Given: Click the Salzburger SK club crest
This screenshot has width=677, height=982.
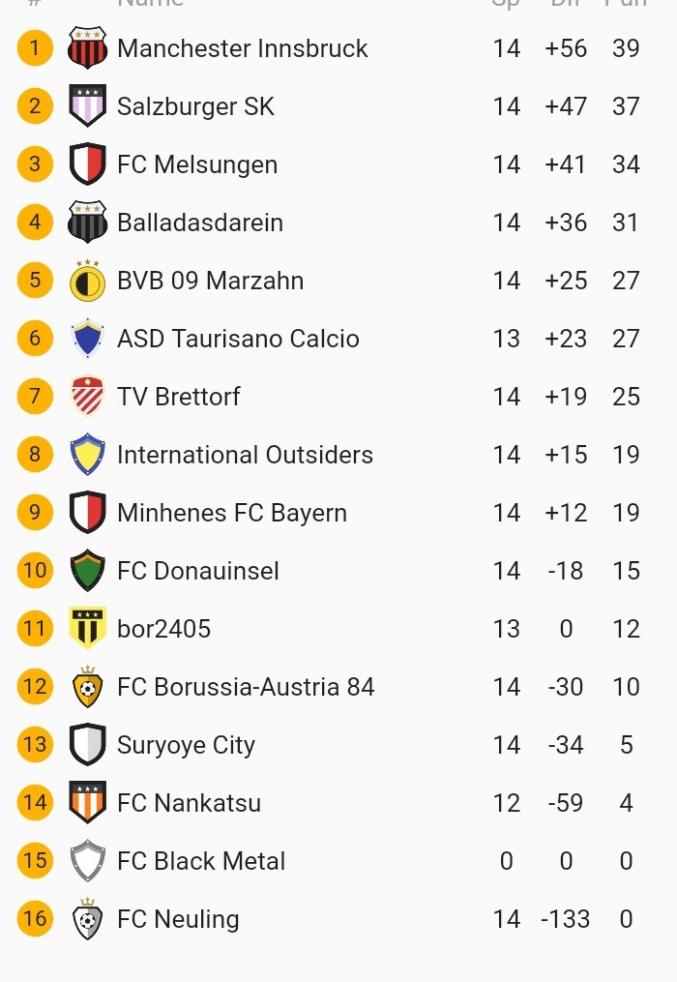Looking at the screenshot, I should pos(88,106).
